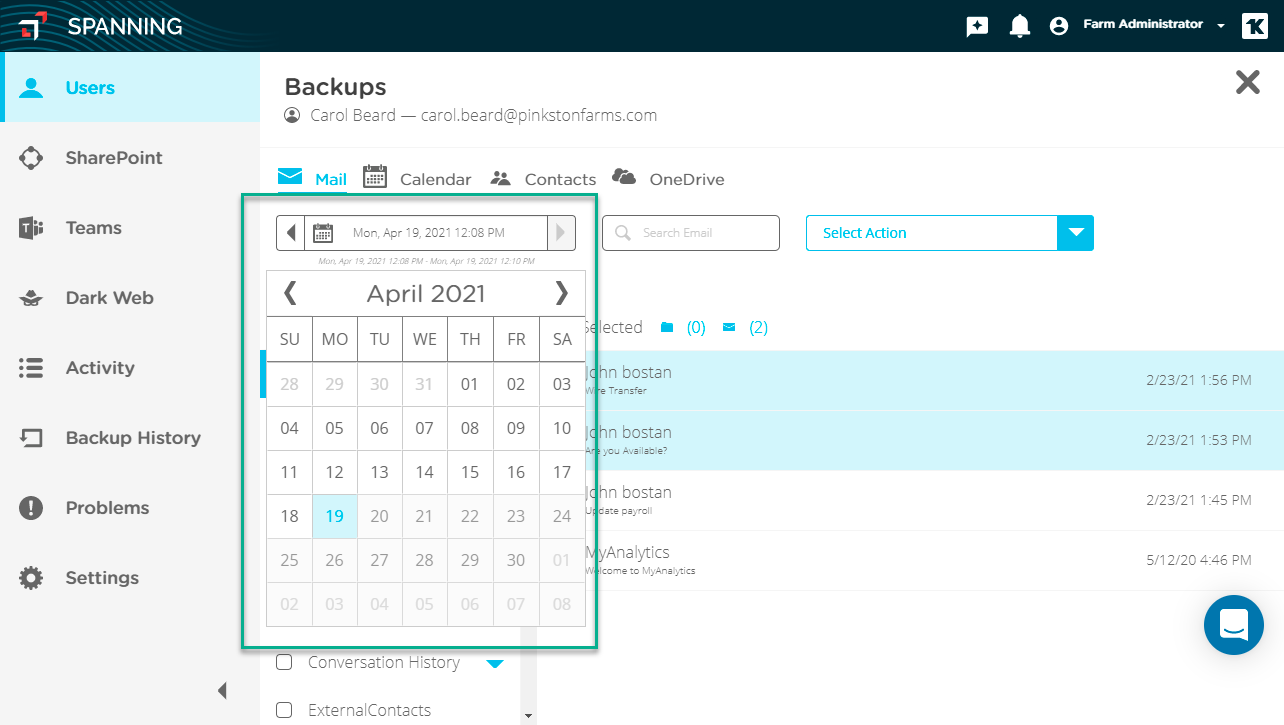1284x725 pixels.
Task: Open the Activity list icon
Action: pos(31,368)
